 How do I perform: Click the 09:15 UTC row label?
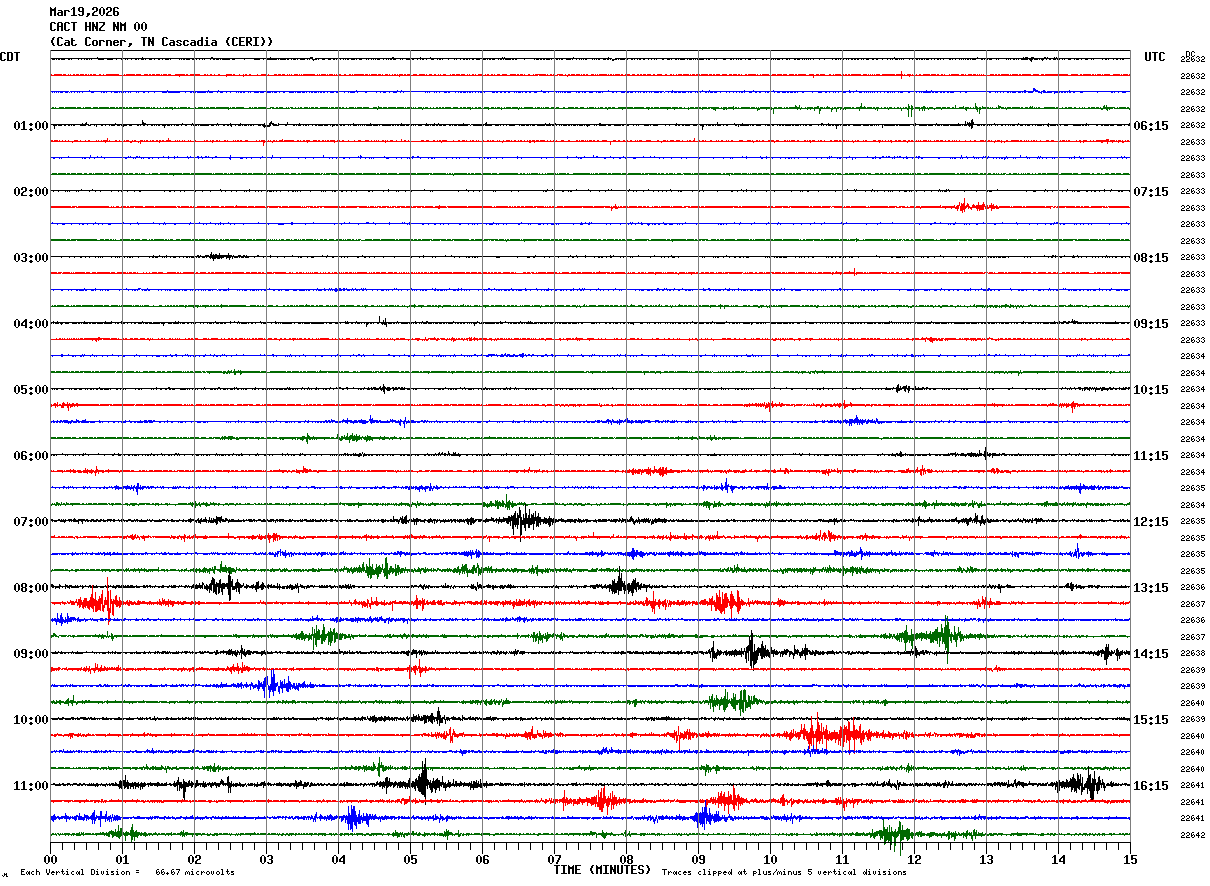[x=1151, y=324]
